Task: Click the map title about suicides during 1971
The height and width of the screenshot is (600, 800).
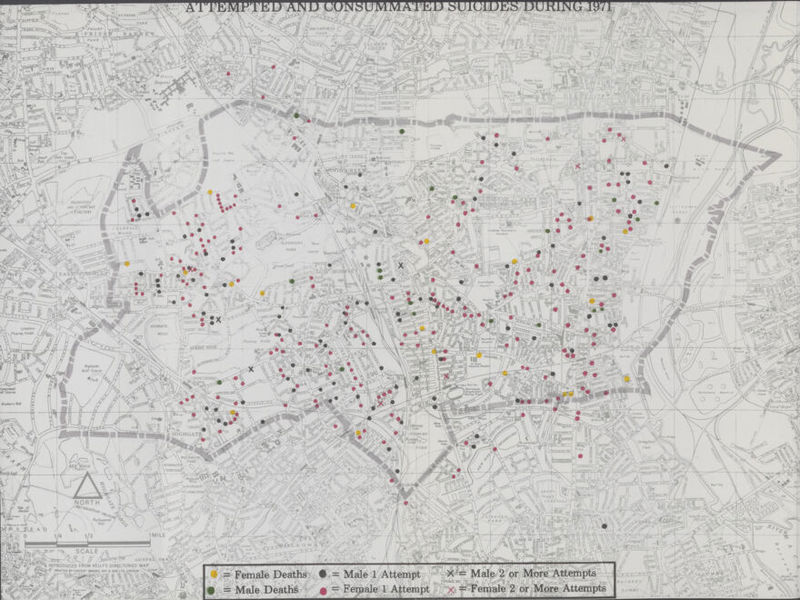Action: (x=399, y=7)
